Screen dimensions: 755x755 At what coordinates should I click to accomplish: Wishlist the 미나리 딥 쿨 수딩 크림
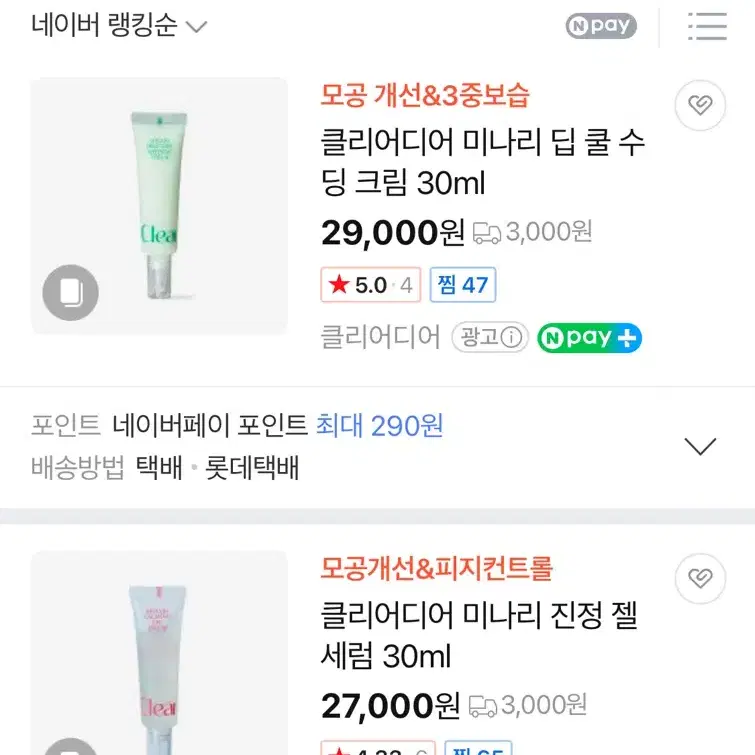point(700,105)
